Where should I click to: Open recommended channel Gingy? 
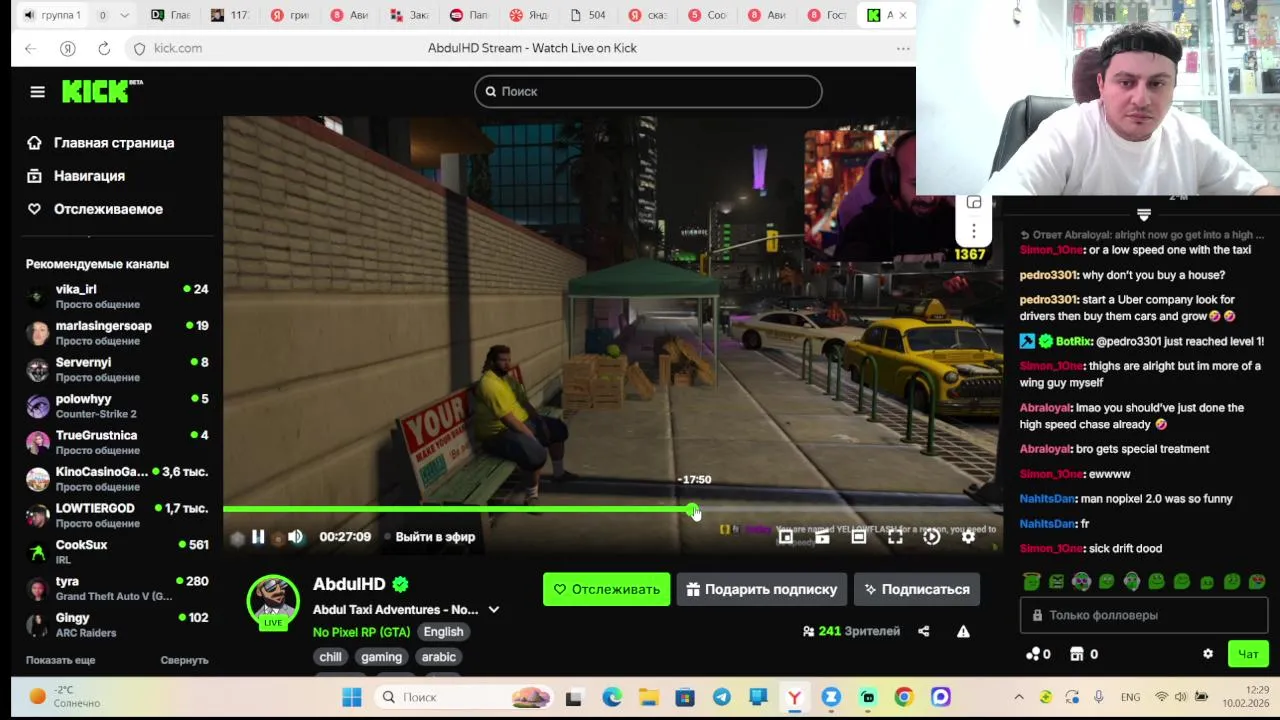tap(117, 625)
